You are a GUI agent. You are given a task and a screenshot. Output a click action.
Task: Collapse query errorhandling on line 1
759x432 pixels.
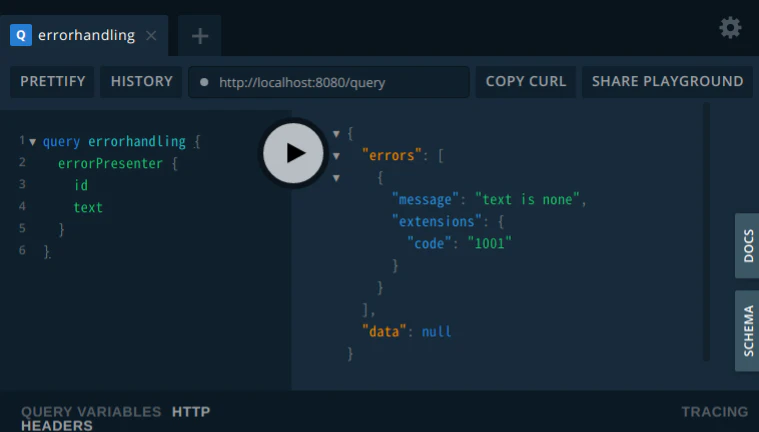(32, 142)
